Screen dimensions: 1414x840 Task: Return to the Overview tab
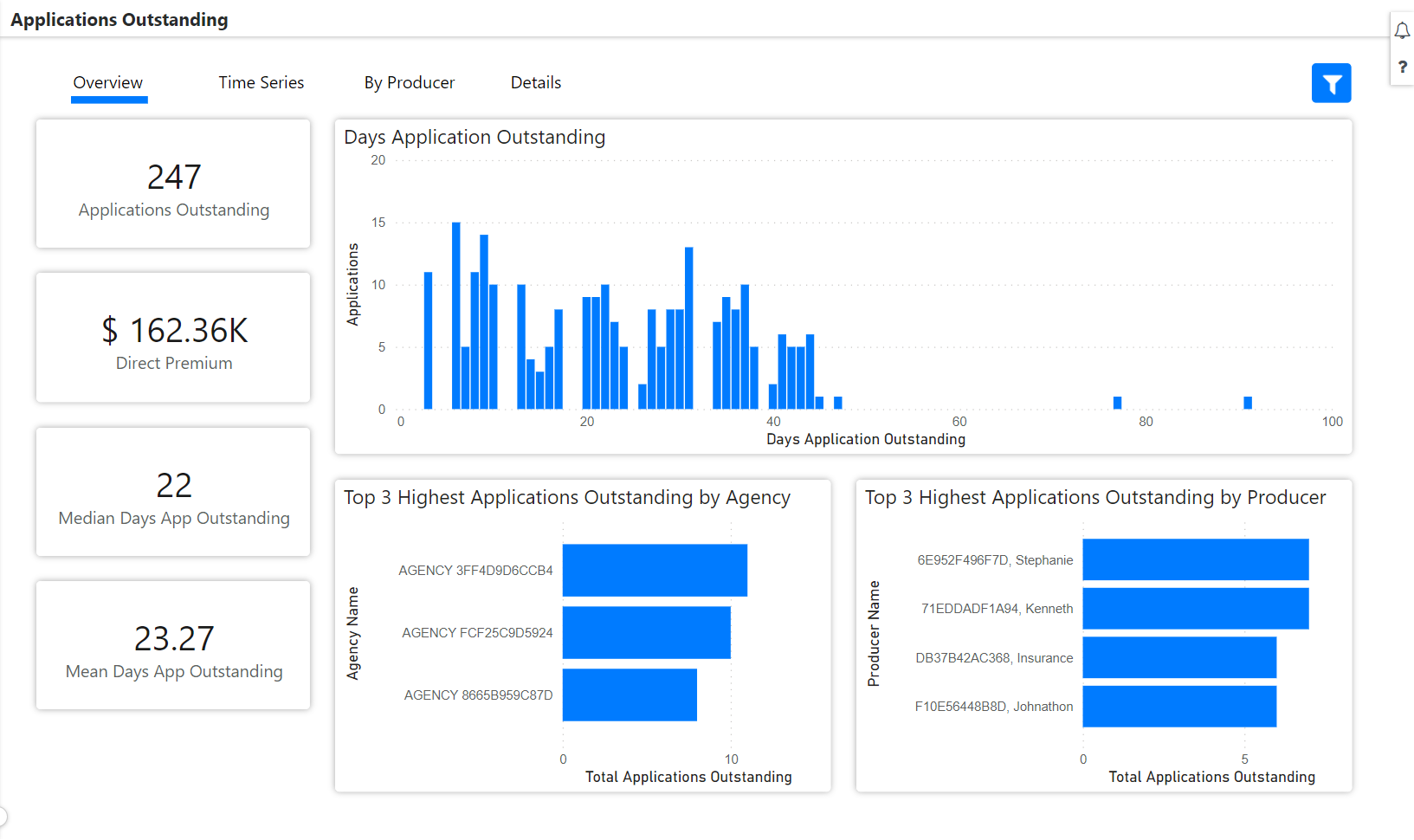(x=107, y=82)
